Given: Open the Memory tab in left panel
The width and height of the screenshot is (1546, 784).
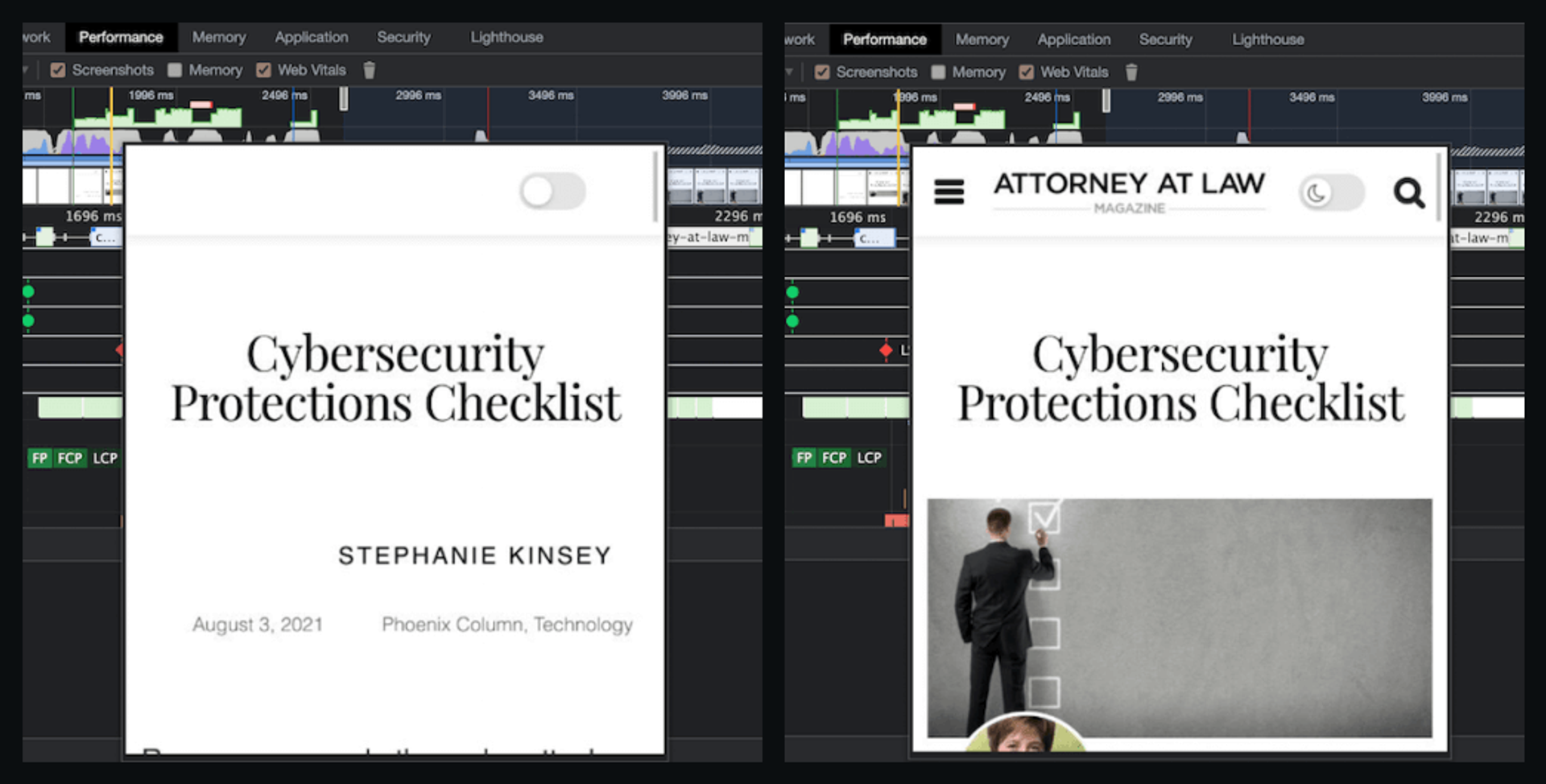Looking at the screenshot, I should click(219, 37).
